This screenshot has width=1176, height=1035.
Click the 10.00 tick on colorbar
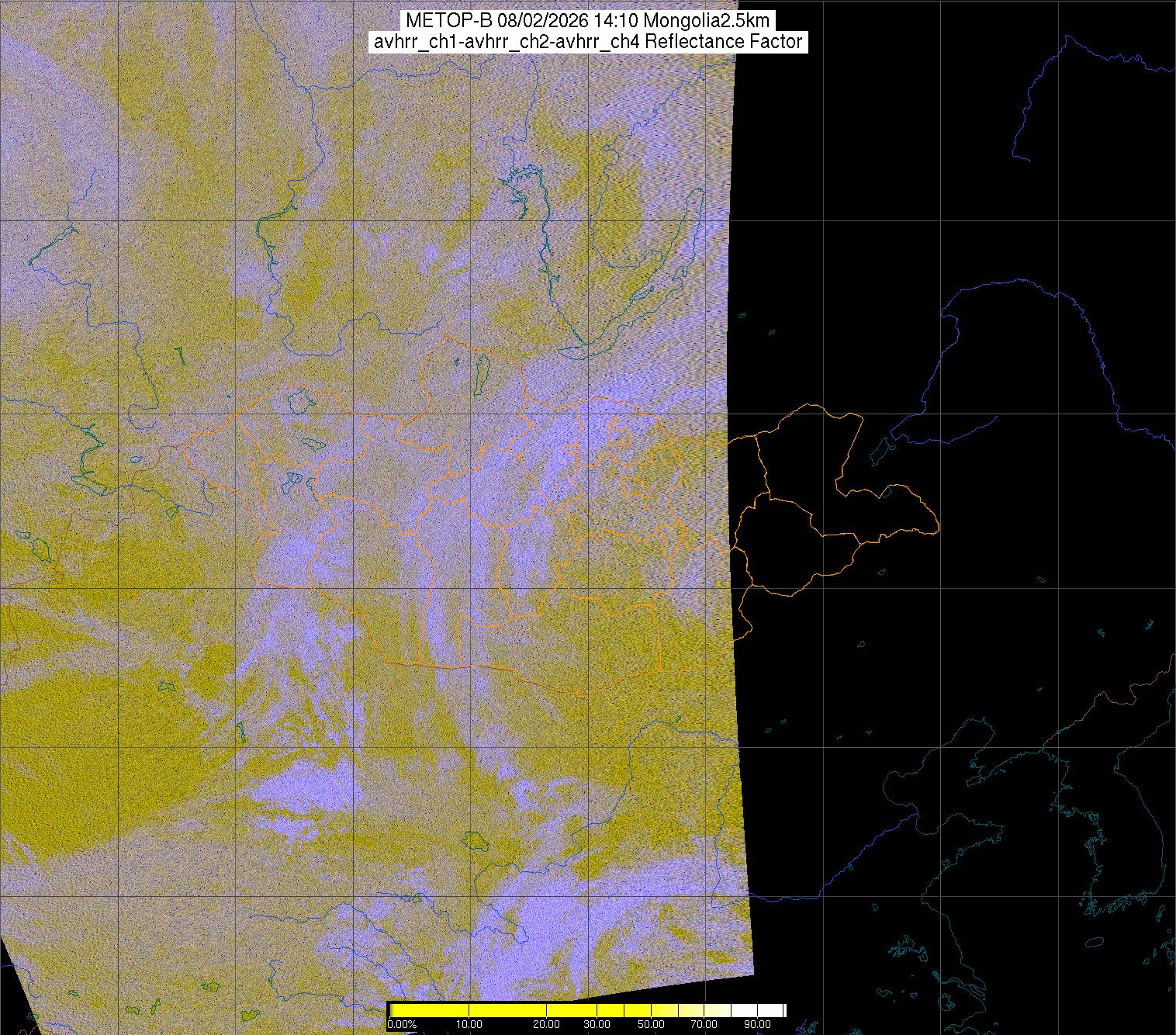pos(469,1024)
